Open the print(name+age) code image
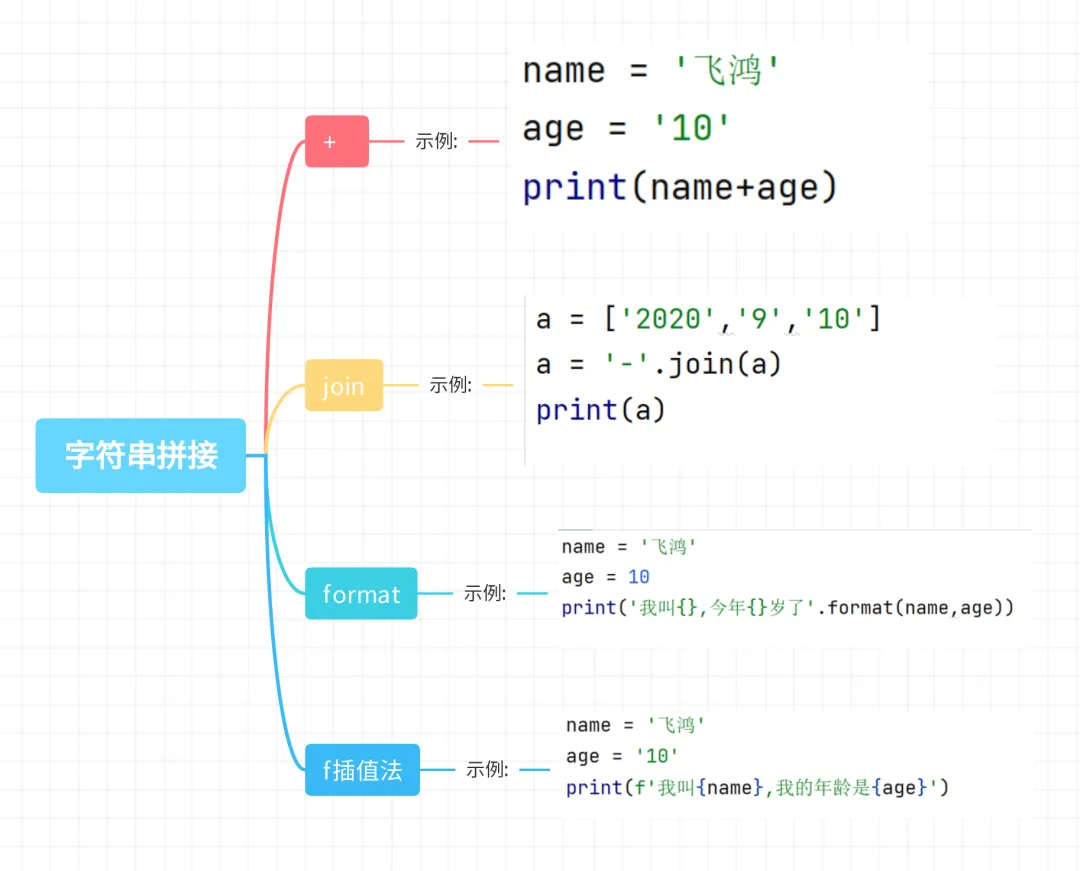The width and height of the screenshot is (1080, 871). tap(720, 134)
